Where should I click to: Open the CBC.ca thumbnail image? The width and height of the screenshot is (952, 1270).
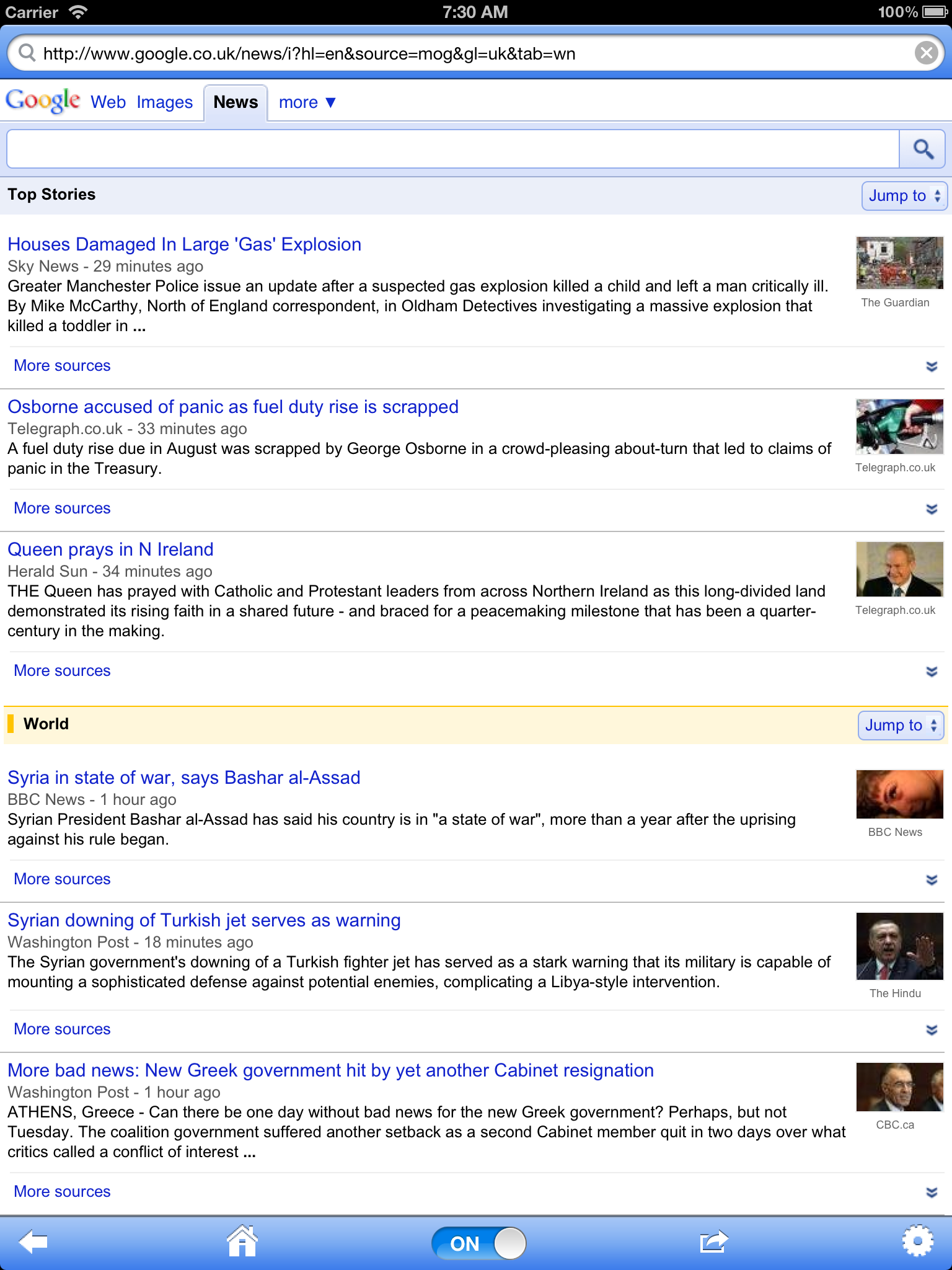pyautogui.click(x=899, y=1087)
